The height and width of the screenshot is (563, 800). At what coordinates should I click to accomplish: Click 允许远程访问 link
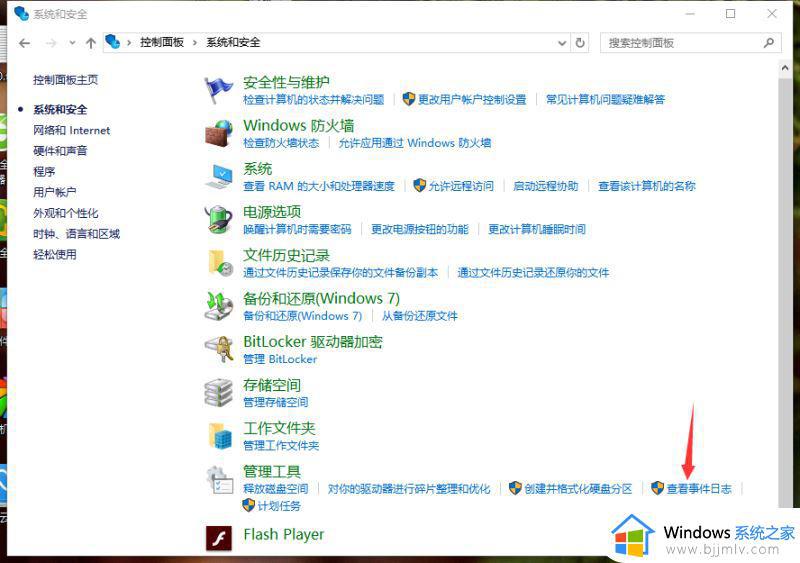461,186
